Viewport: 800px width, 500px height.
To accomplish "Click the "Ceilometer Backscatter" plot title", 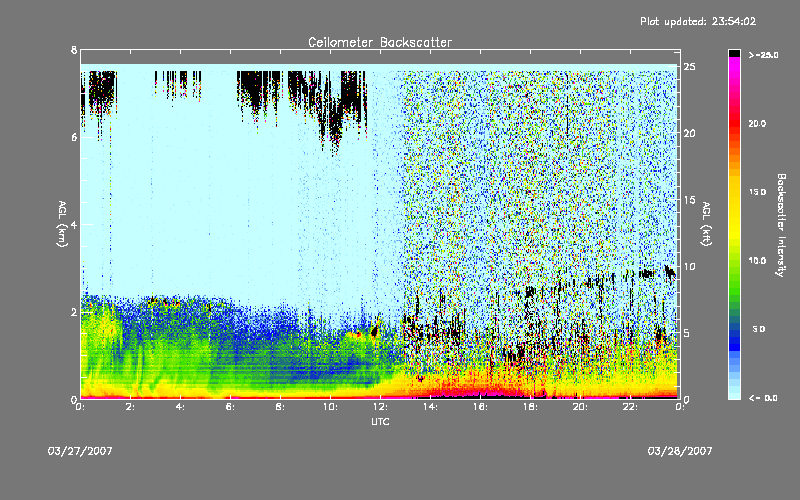I will (380, 42).
